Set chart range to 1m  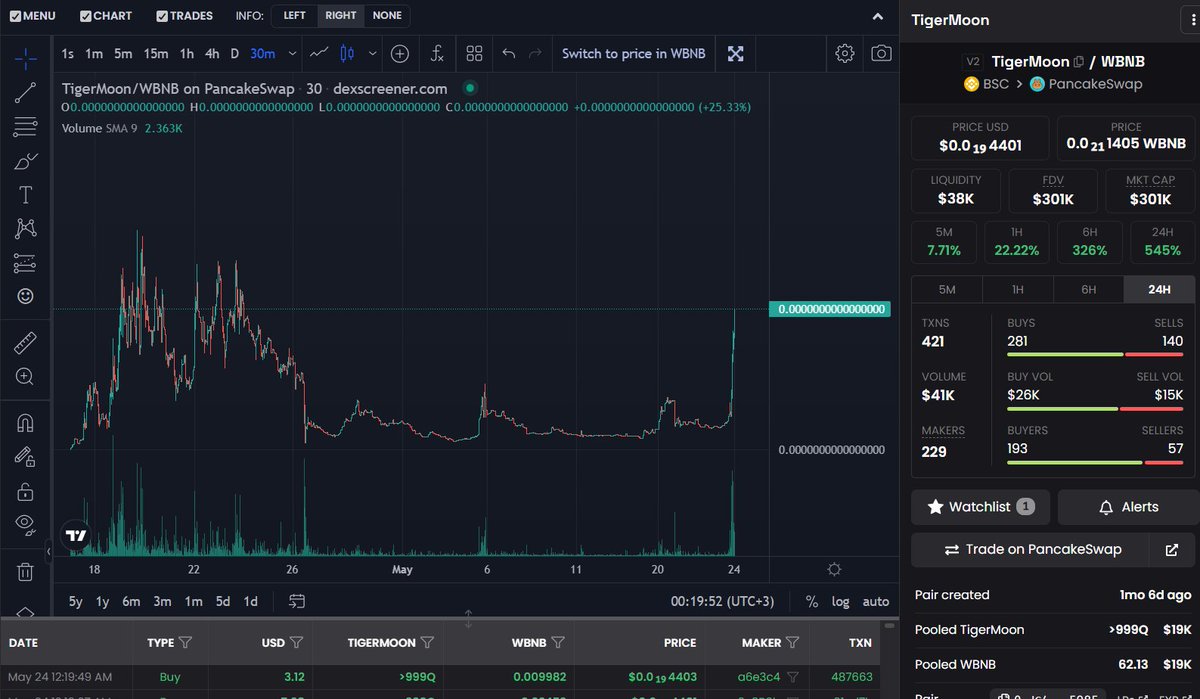(x=193, y=601)
